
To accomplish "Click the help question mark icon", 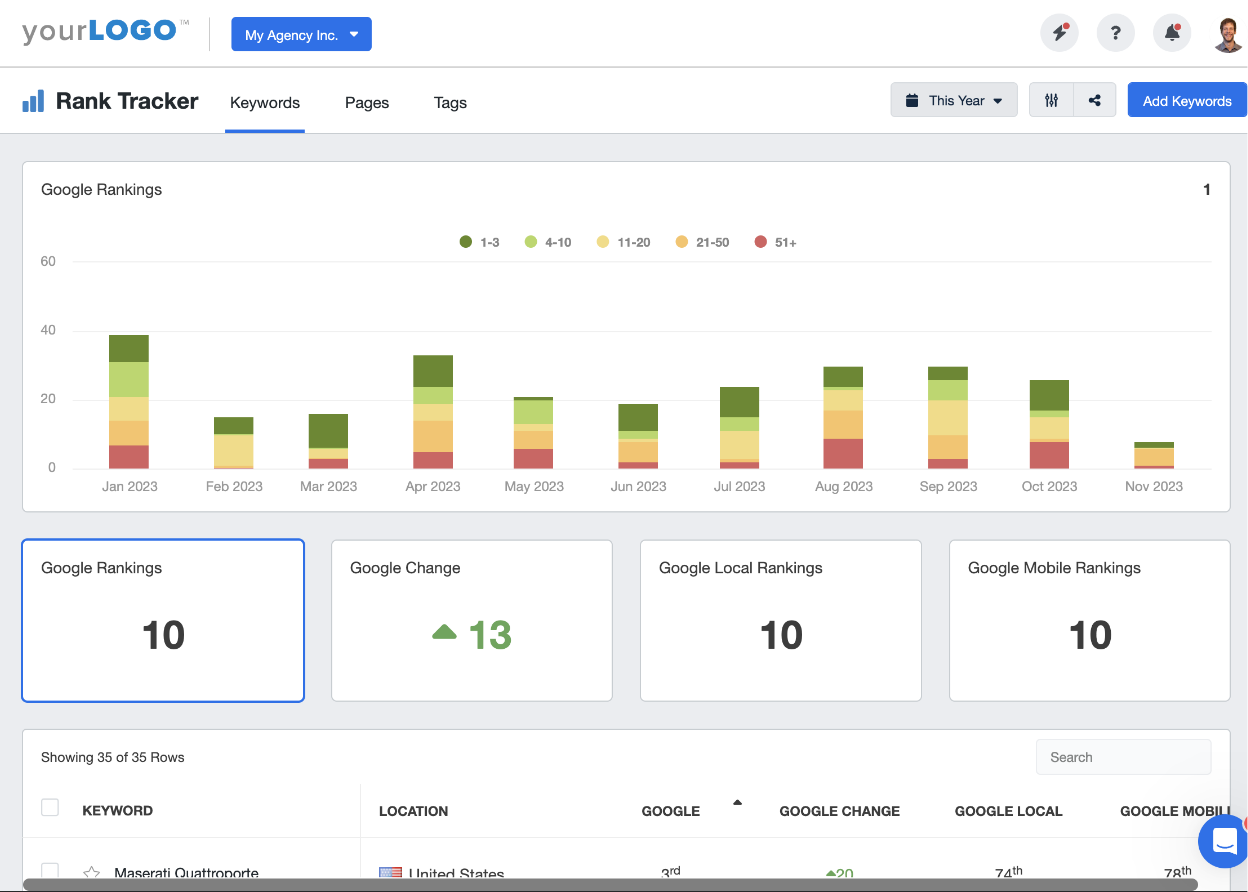I will 1115,32.
